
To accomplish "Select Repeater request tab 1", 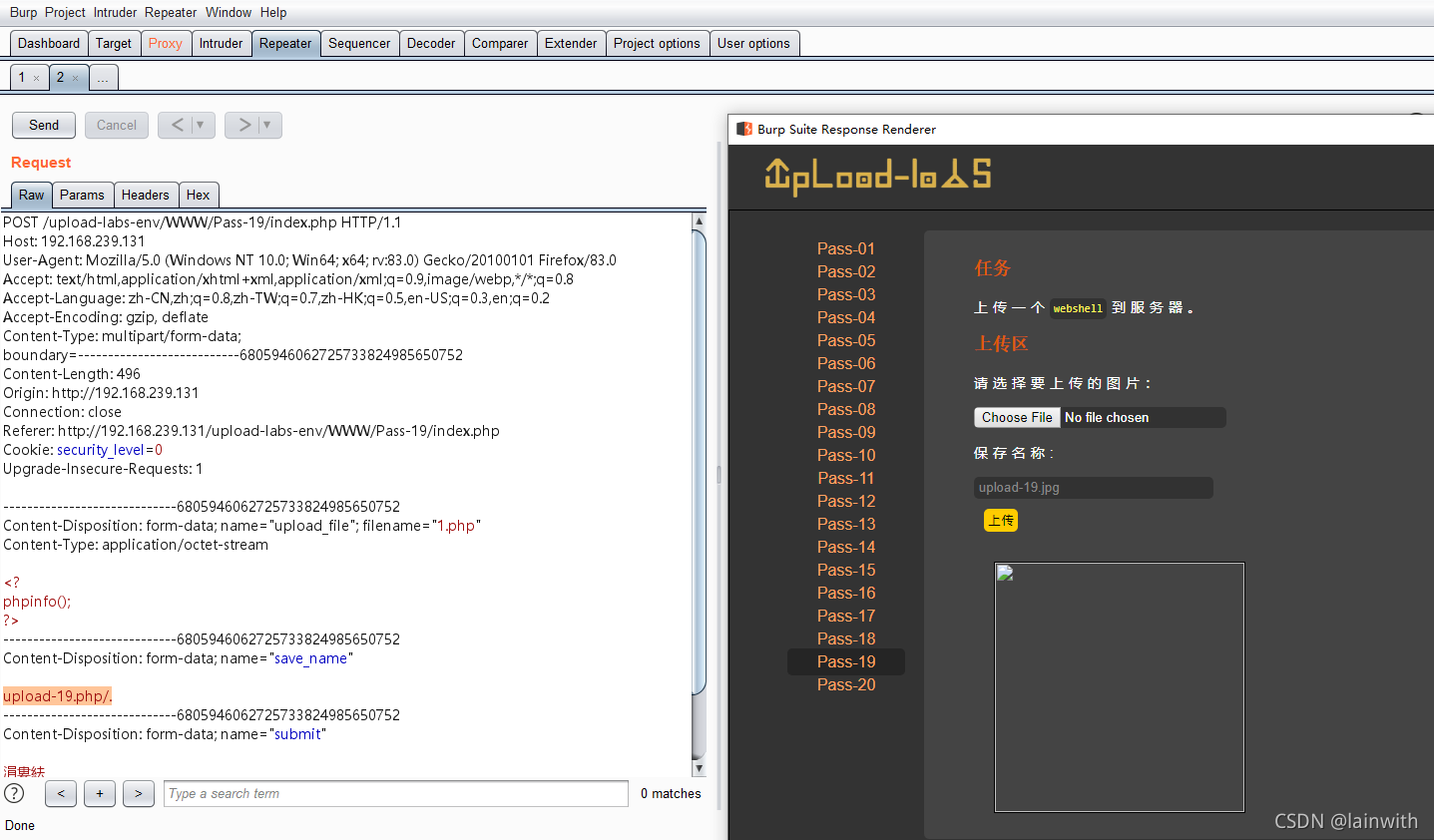I will [22, 77].
